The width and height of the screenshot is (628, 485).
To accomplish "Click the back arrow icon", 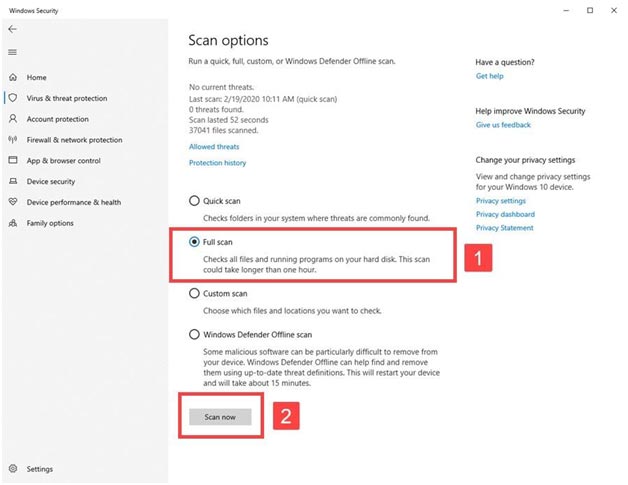I will pos(12,30).
